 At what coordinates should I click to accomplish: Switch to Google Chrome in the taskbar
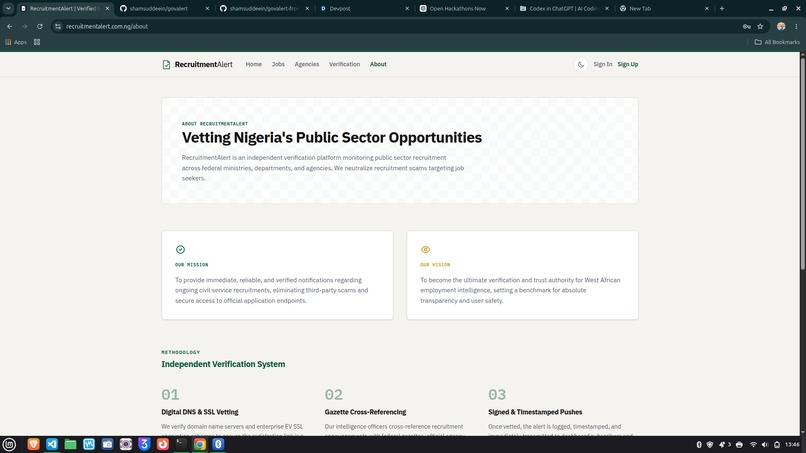200,444
